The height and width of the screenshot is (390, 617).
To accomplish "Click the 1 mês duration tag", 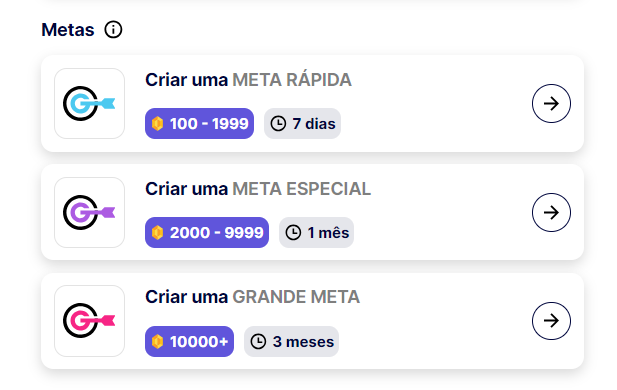I will pos(316,233).
